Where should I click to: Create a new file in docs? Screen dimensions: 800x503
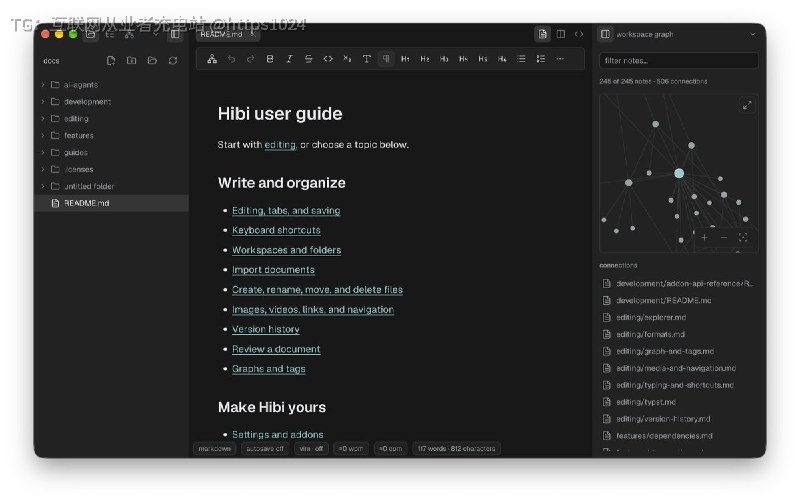coord(111,61)
